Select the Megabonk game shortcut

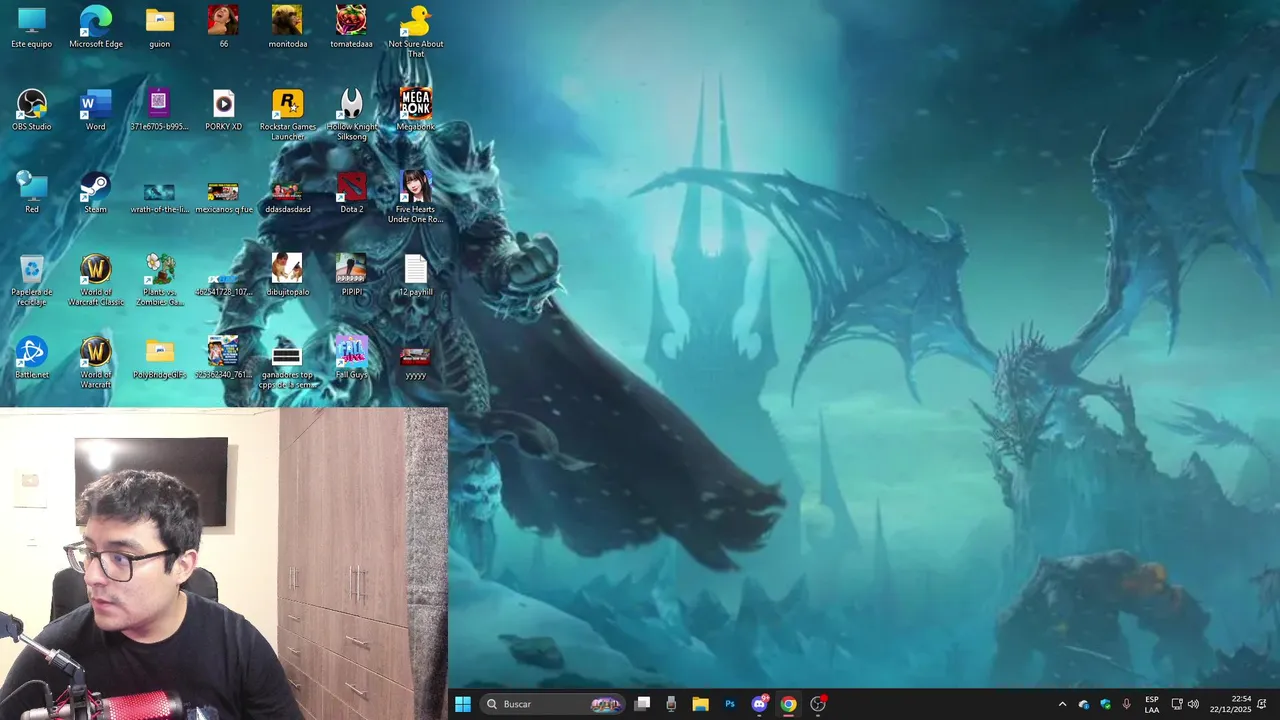415,110
